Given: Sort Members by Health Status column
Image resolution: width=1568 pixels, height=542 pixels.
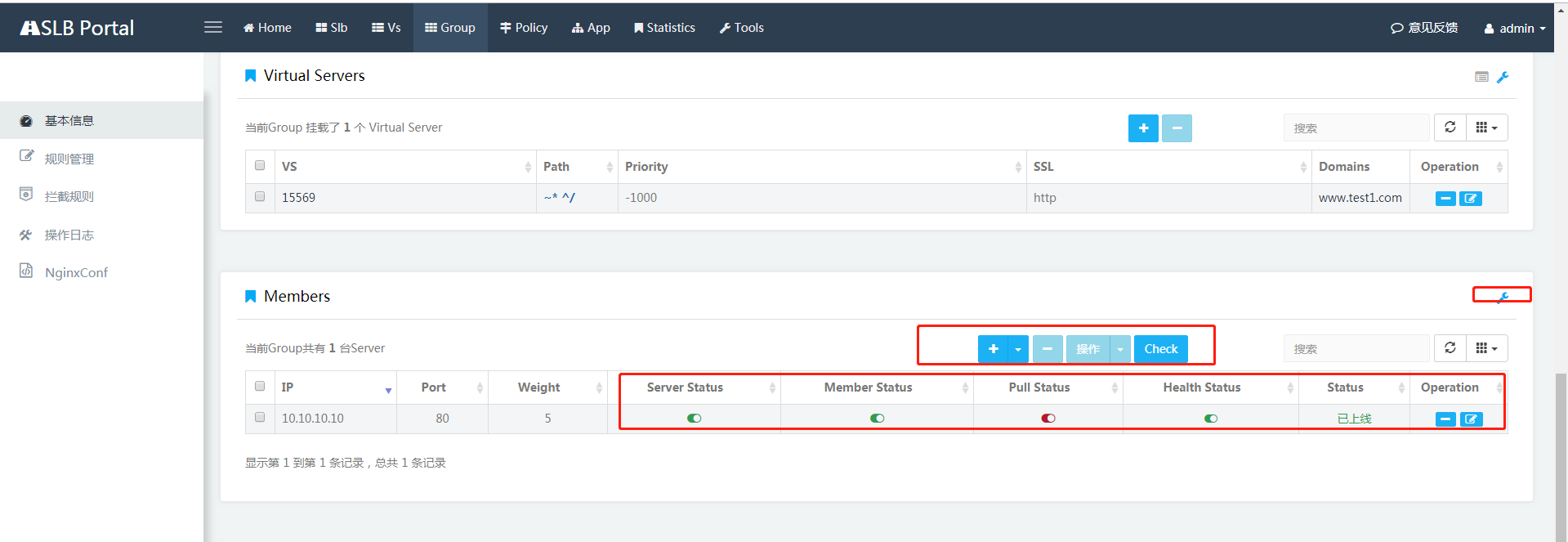Looking at the screenshot, I should (1210, 387).
